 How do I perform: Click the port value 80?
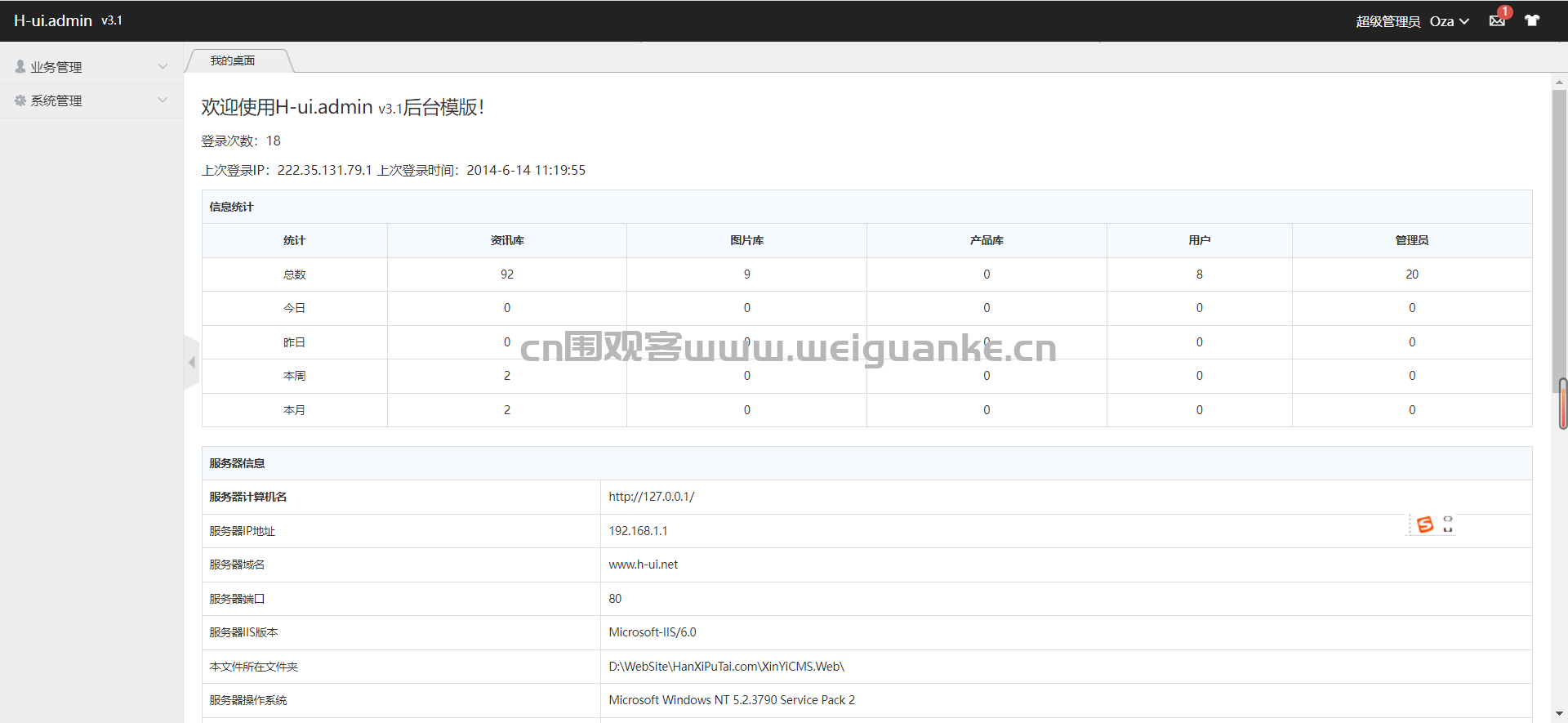(x=615, y=599)
